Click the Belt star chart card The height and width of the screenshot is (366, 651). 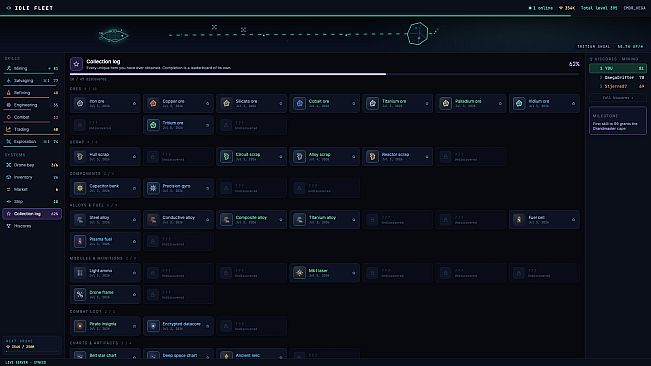[105, 355]
